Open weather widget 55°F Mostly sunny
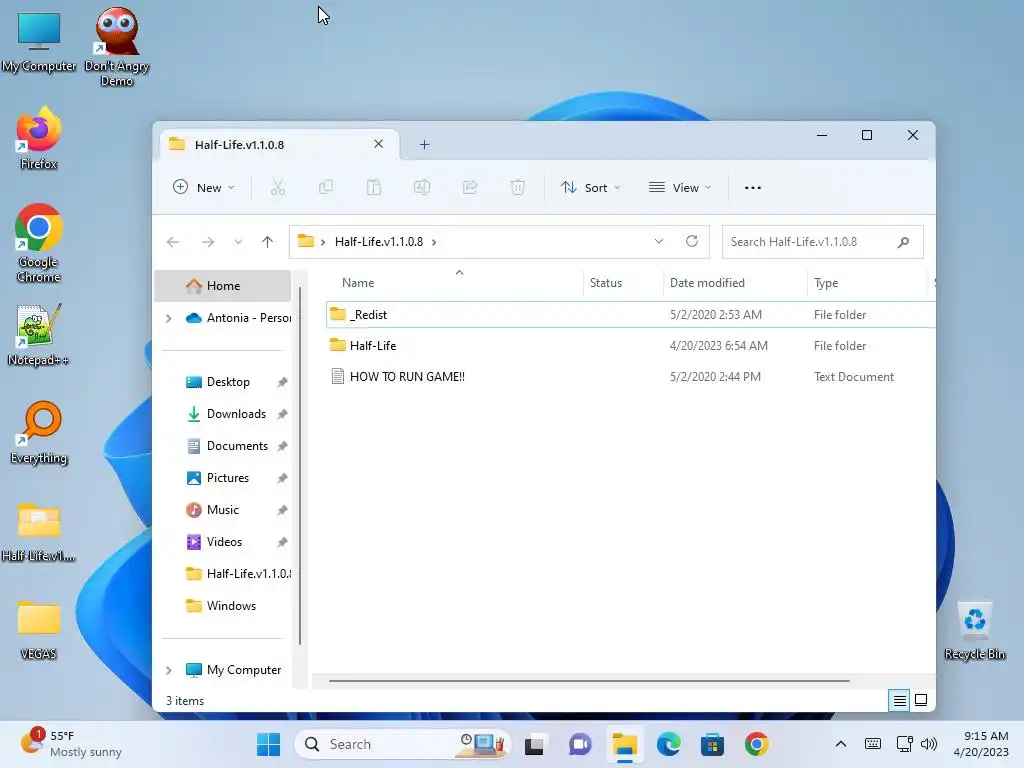Image resolution: width=1024 pixels, height=768 pixels. click(x=72, y=744)
